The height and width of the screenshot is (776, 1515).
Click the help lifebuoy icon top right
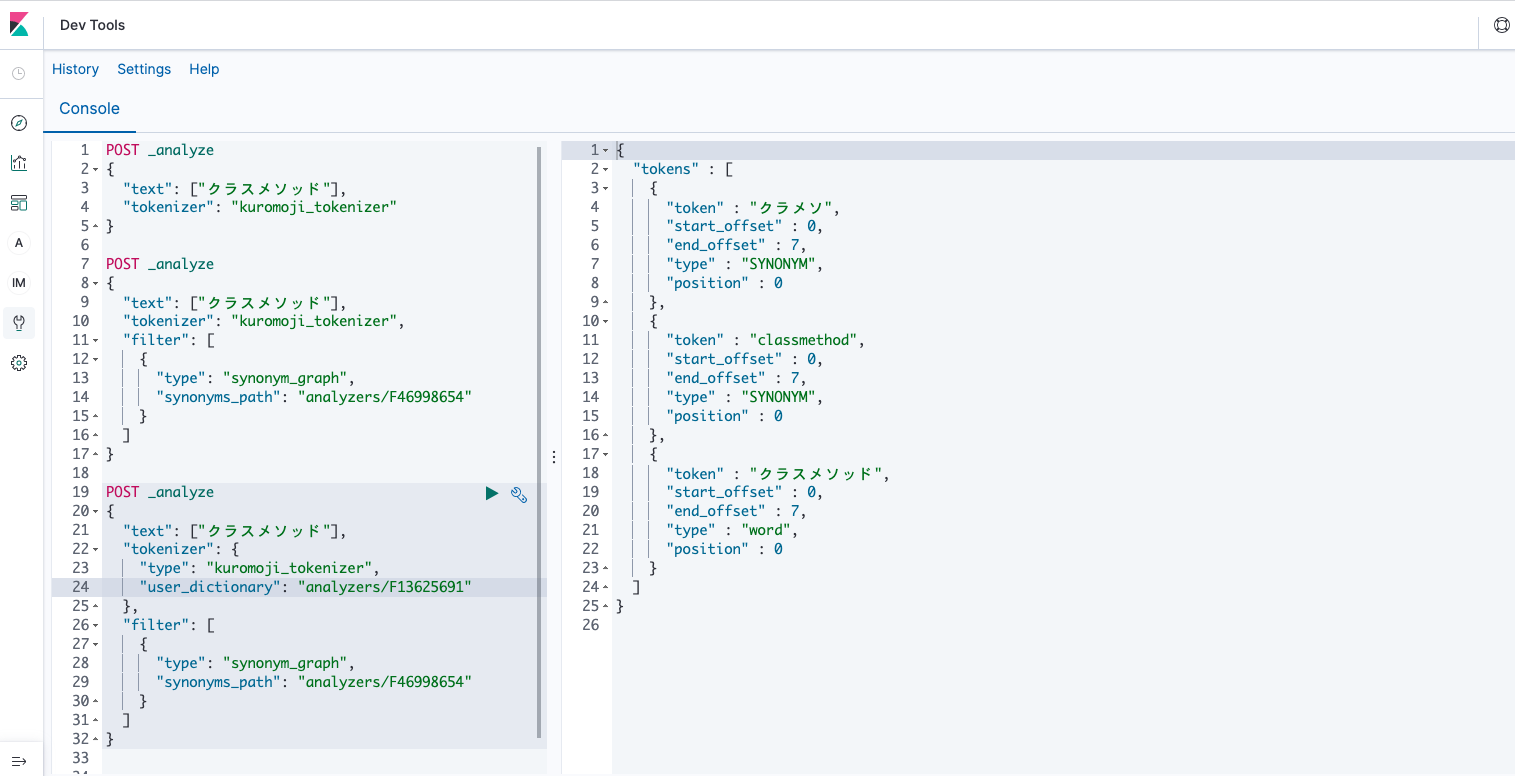pos(1501,25)
